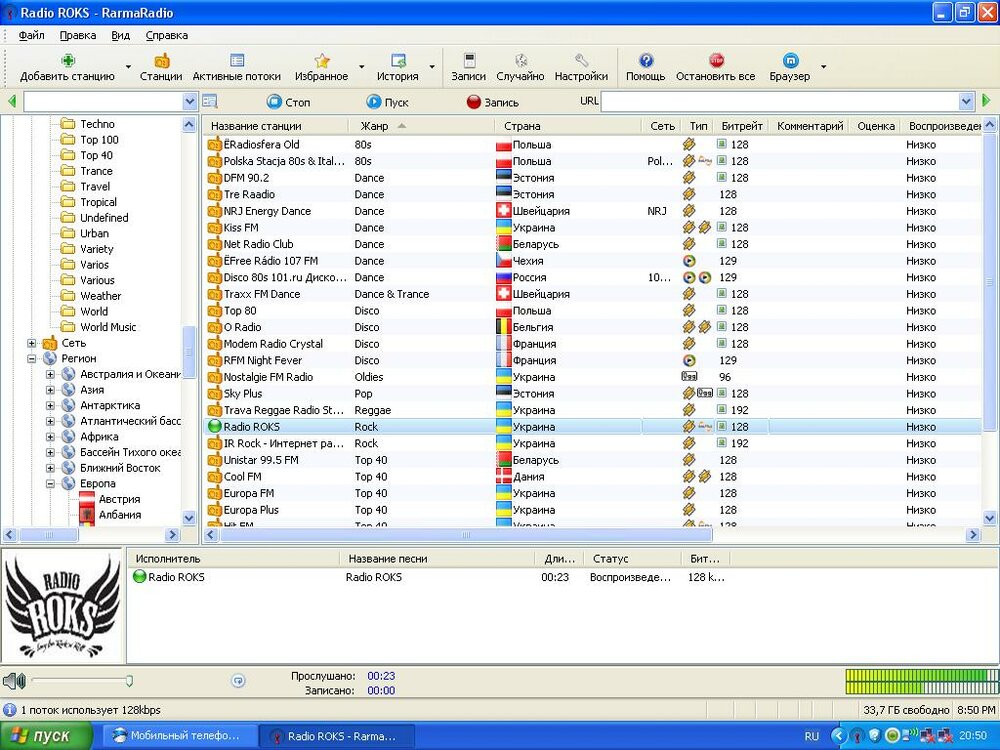Click the volume slider handle
Image resolution: width=1000 pixels, height=750 pixels.
pos(129,681)
